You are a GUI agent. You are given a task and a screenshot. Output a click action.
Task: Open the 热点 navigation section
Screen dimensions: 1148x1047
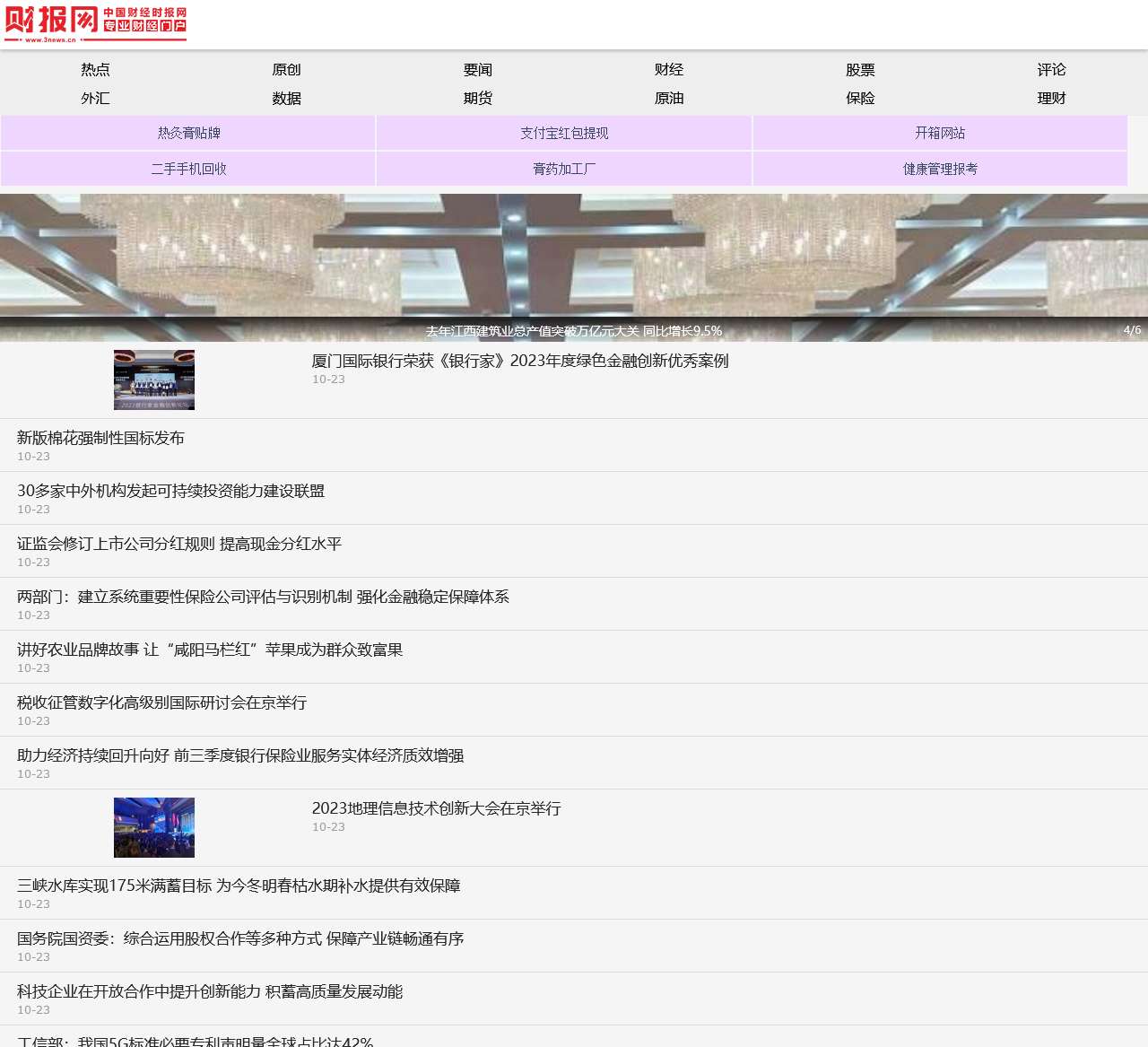pos(95,70)
